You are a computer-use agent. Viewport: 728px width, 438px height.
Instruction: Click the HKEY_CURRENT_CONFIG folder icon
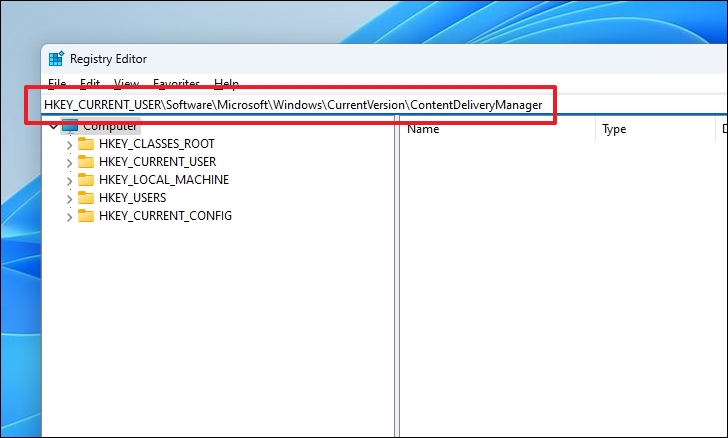point(86,216)
